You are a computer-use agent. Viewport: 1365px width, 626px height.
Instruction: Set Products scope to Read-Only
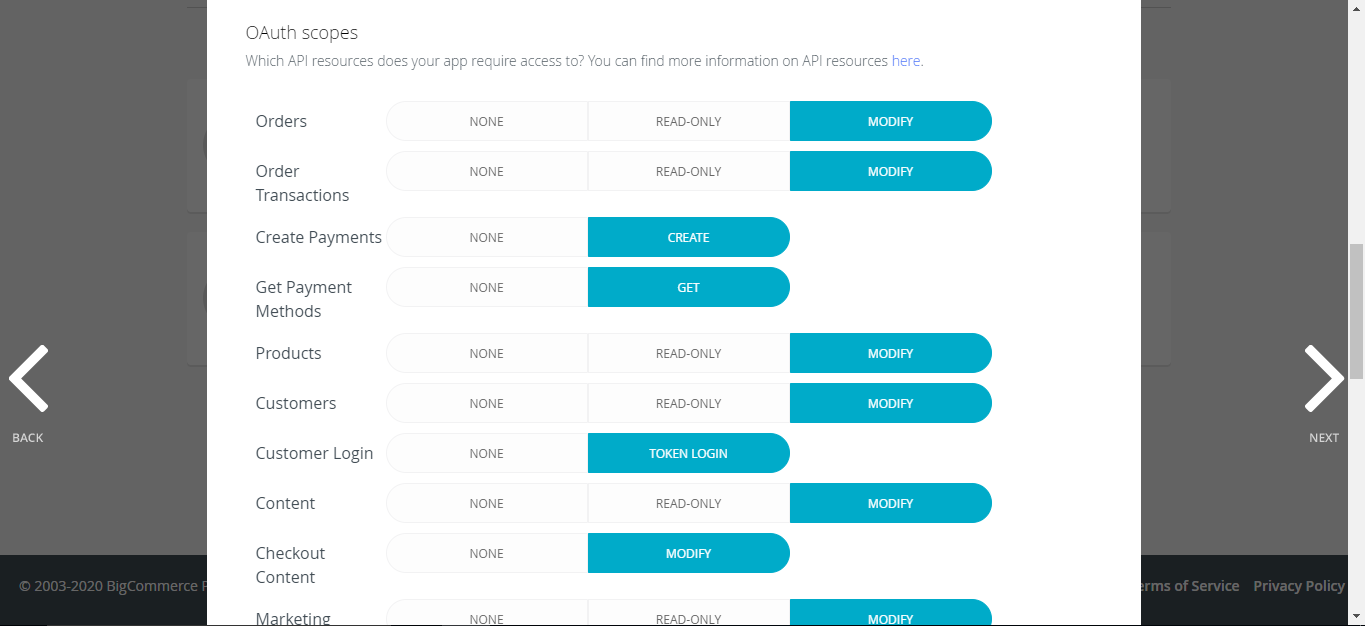688,353
